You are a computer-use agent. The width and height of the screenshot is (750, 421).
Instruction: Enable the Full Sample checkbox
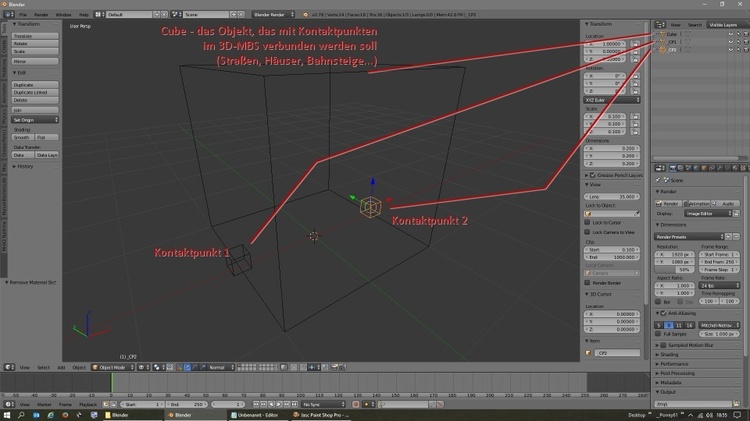click(x=658, y=333)
